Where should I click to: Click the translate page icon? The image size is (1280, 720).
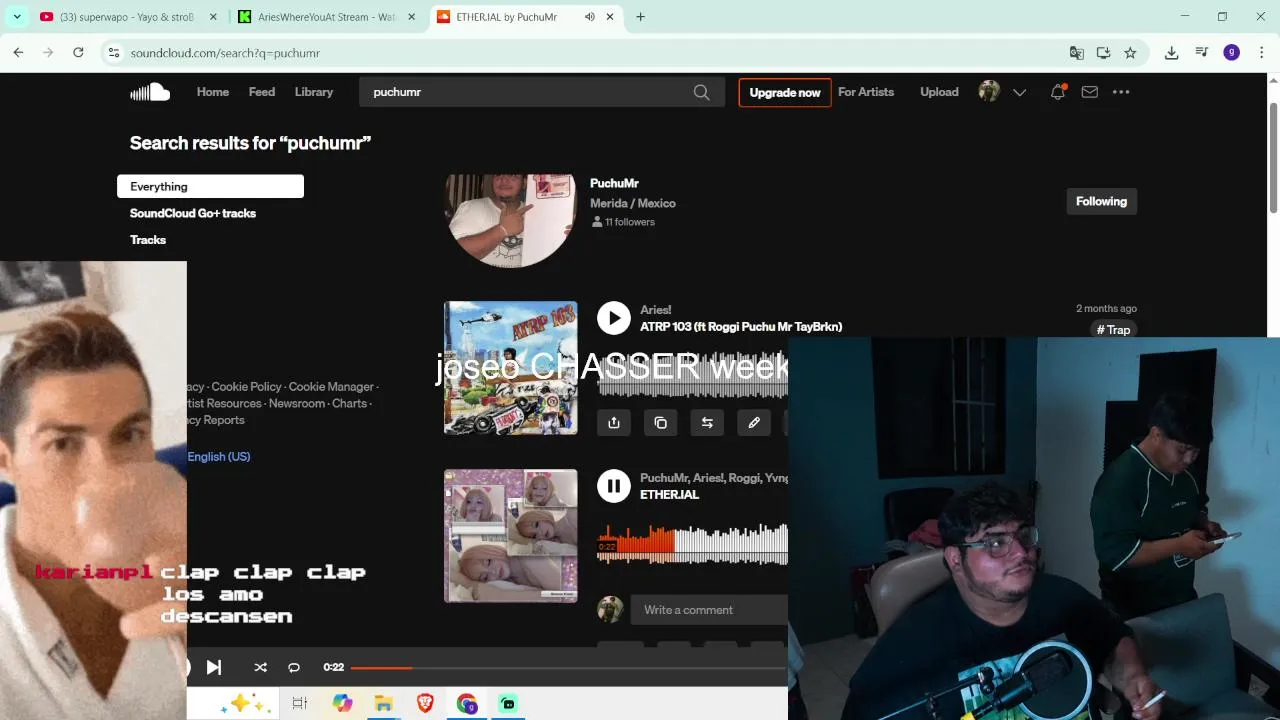point(1076,53)
